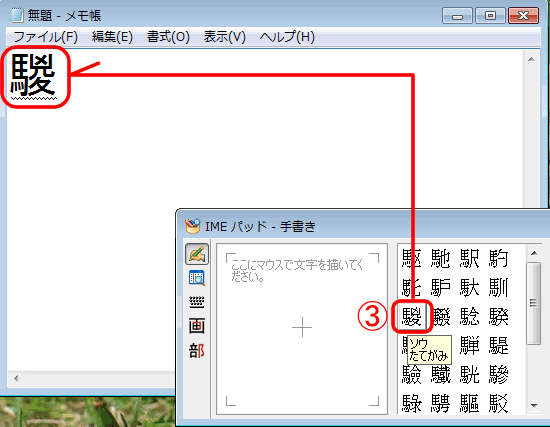
Task: Open the 表示(V) menu
Action: [224, 37]
